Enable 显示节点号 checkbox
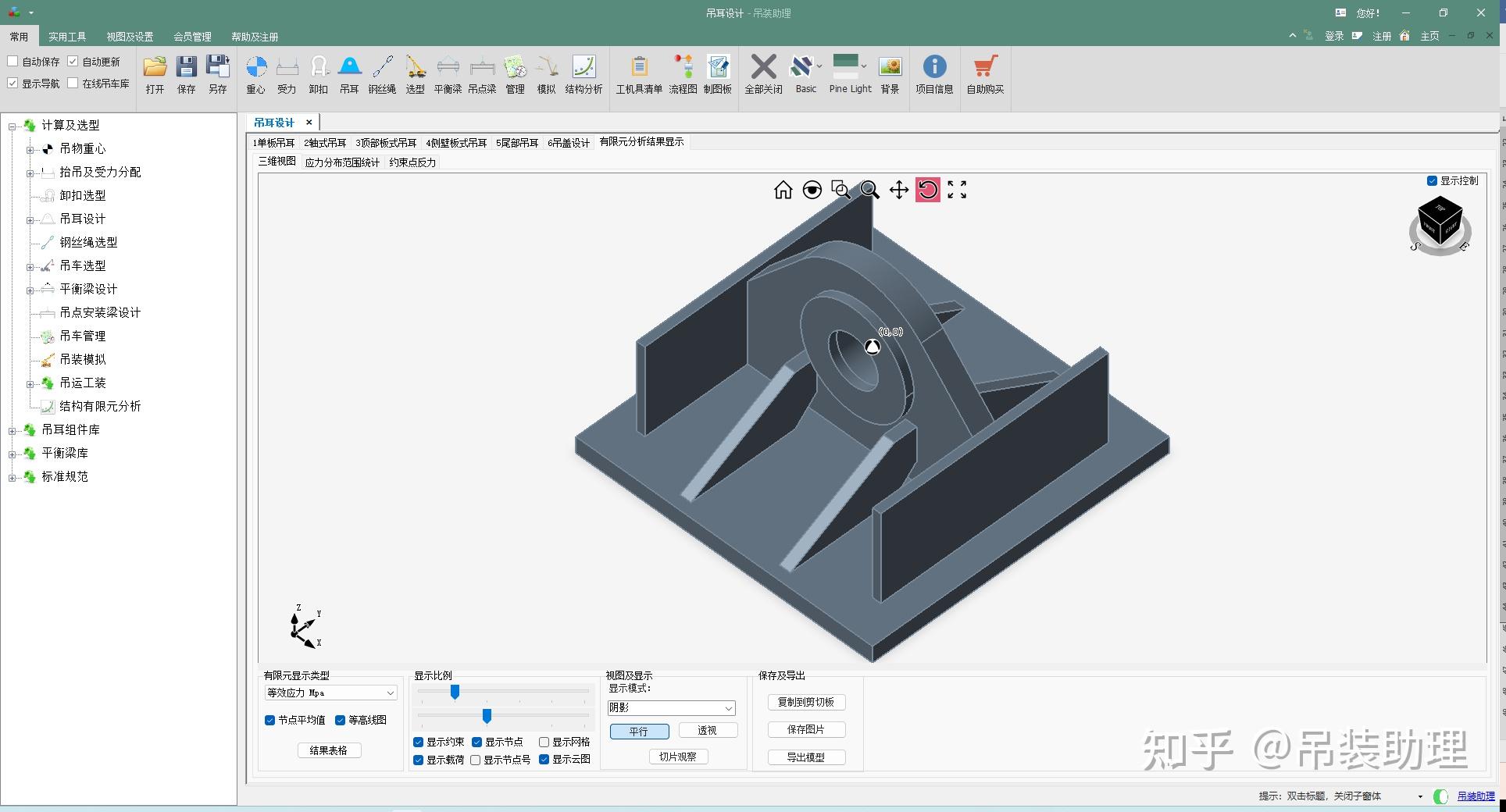Viewport: 1506px width, 812px height. click(475, 760)
